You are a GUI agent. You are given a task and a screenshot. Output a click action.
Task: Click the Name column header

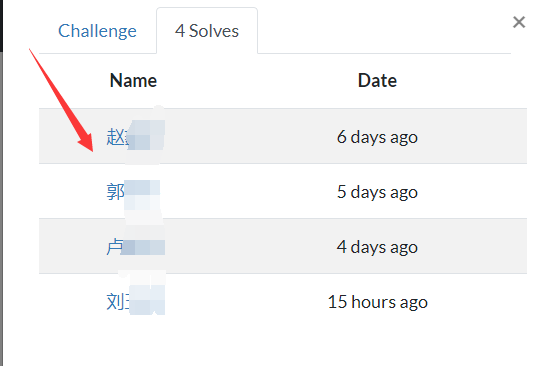point(133,81)
